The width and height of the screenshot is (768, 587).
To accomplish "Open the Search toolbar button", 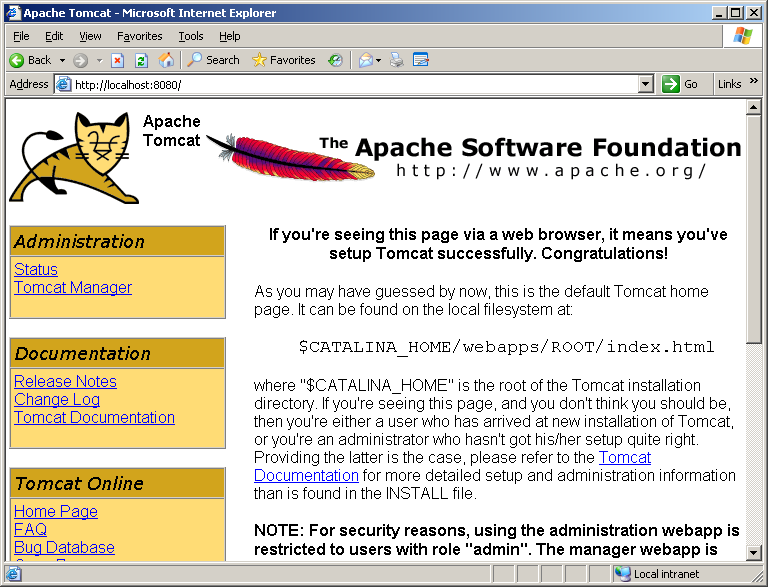I will pos(214,60).
